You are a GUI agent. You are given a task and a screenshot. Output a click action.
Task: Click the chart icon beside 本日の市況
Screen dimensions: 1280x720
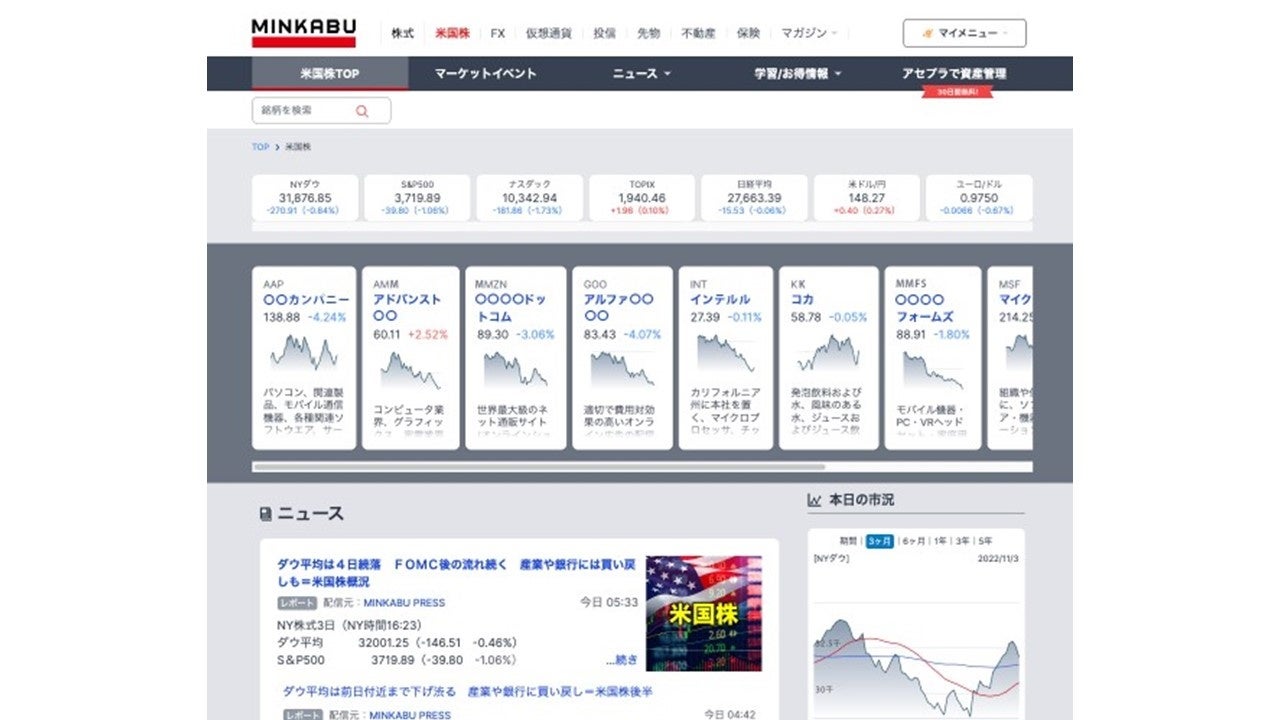[x=815, y=500]
